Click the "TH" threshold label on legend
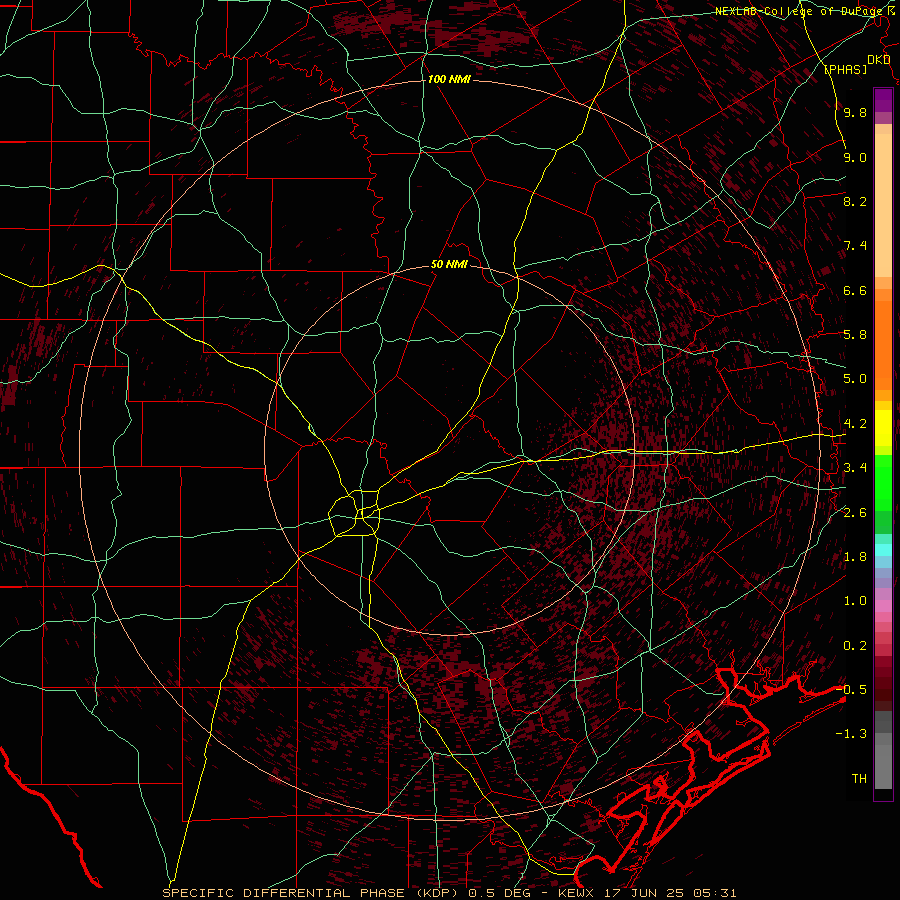The width and height of the screenshot is (900, 900). click(859, 778)
